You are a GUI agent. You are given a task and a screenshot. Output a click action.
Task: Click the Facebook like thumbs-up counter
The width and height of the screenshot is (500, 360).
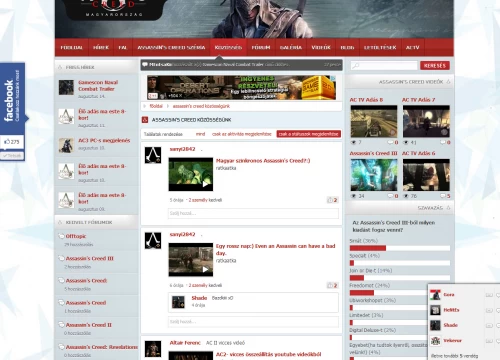(12, 142)
